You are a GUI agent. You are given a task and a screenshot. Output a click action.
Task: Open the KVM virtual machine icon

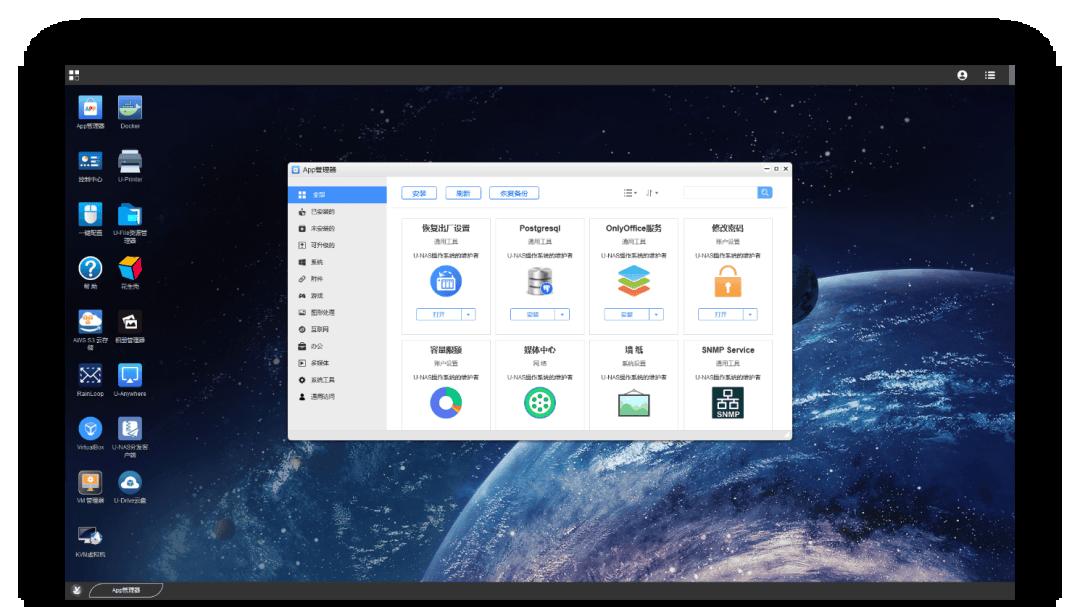90,536
